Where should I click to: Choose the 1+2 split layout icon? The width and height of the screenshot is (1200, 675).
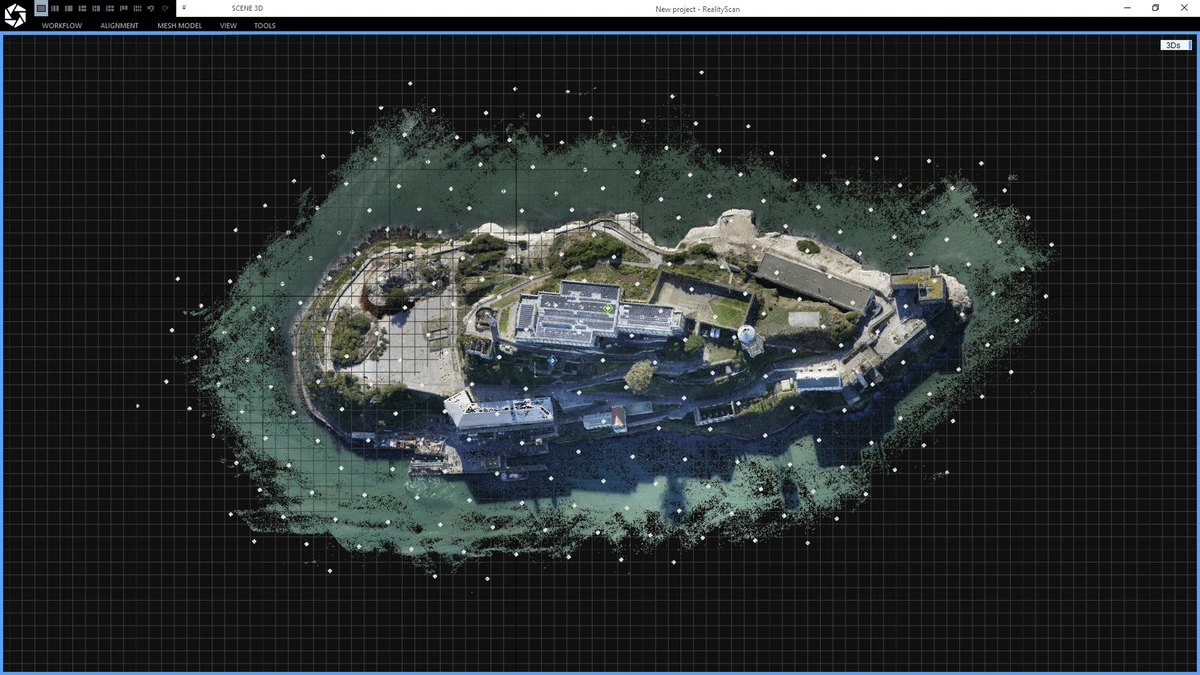[x=82, y=8]
